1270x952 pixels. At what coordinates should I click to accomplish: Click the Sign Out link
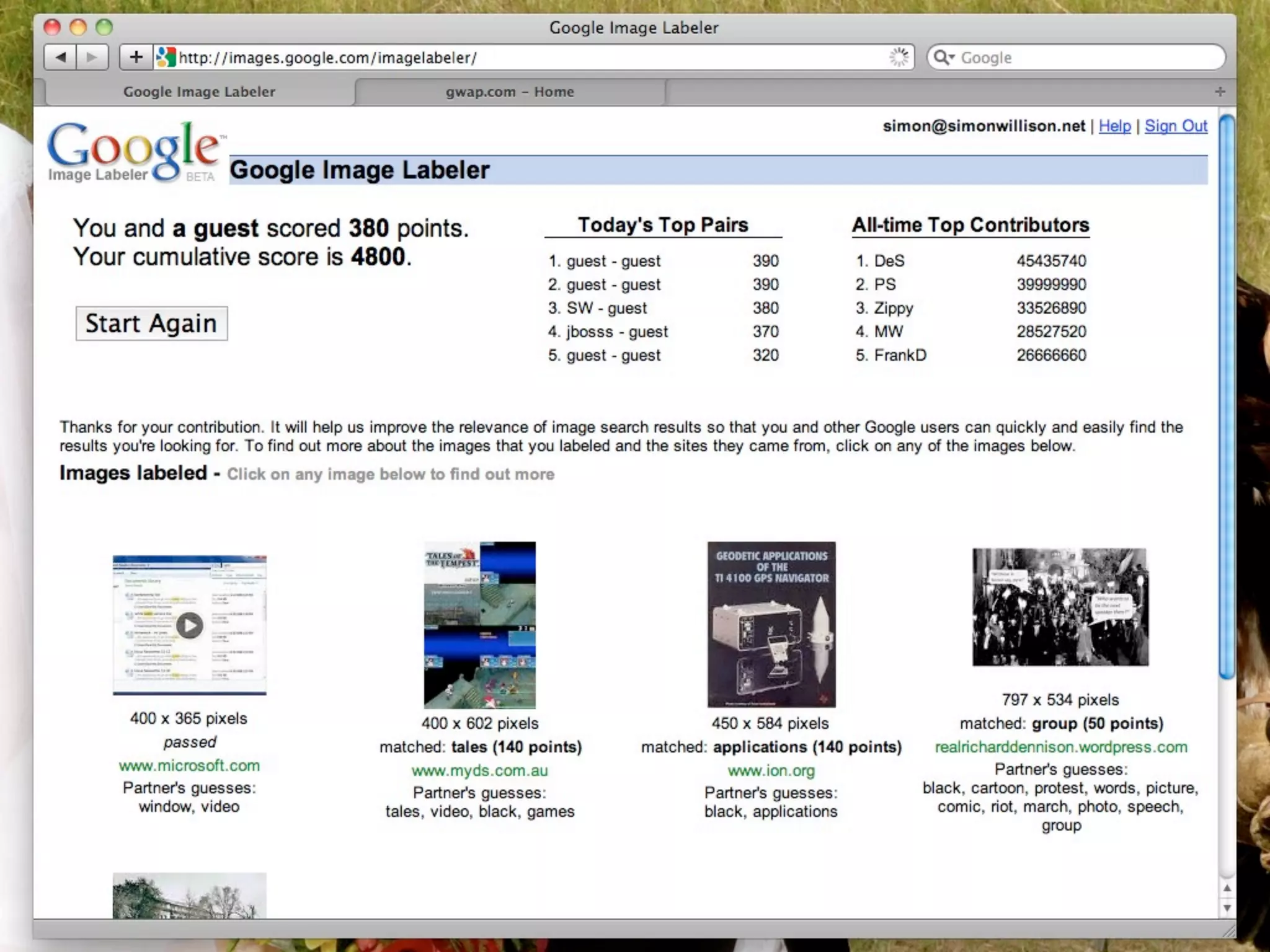pos(1176,126)
